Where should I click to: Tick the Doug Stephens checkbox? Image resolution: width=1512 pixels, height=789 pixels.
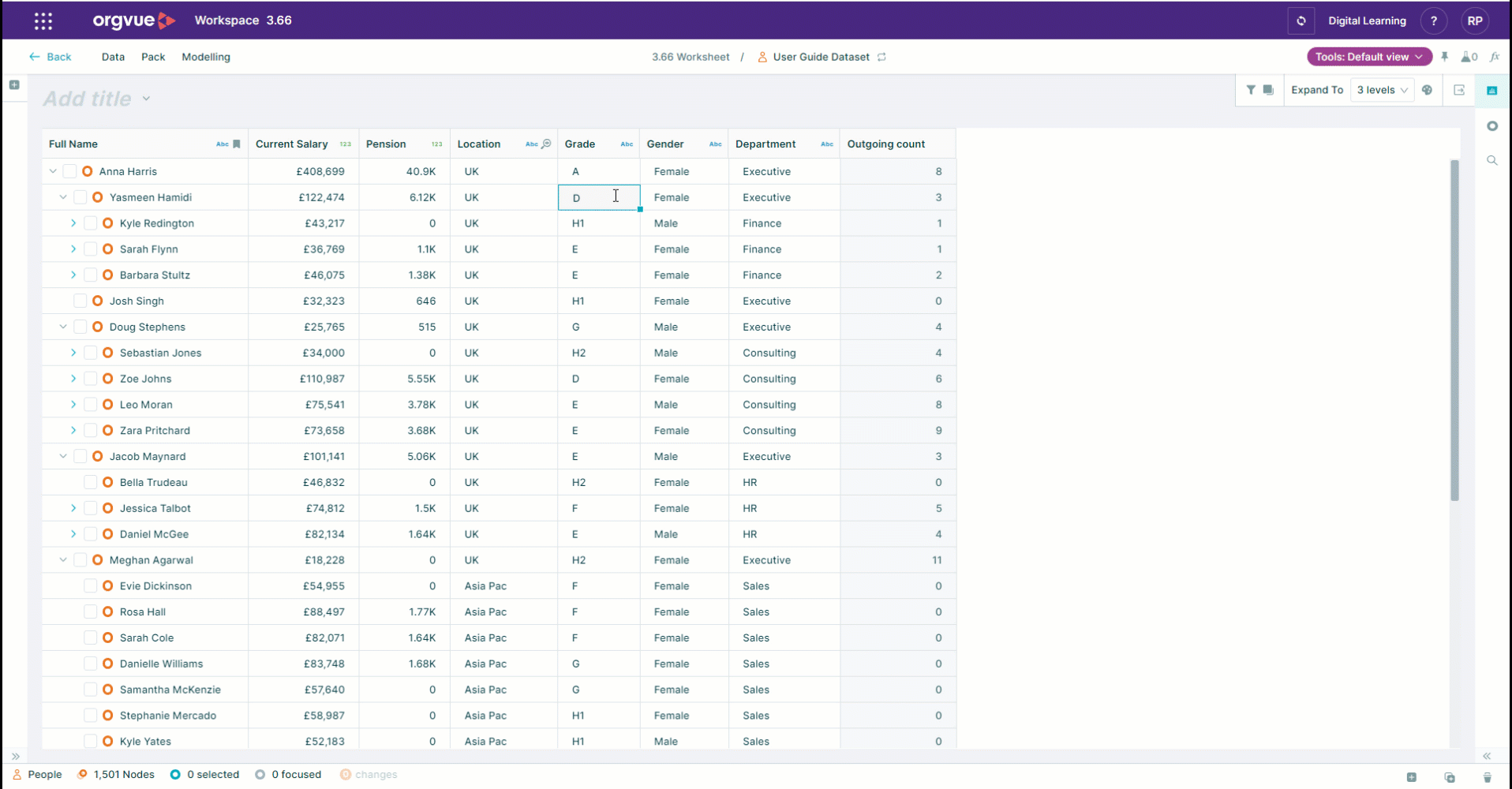click(x=80, y=327)
